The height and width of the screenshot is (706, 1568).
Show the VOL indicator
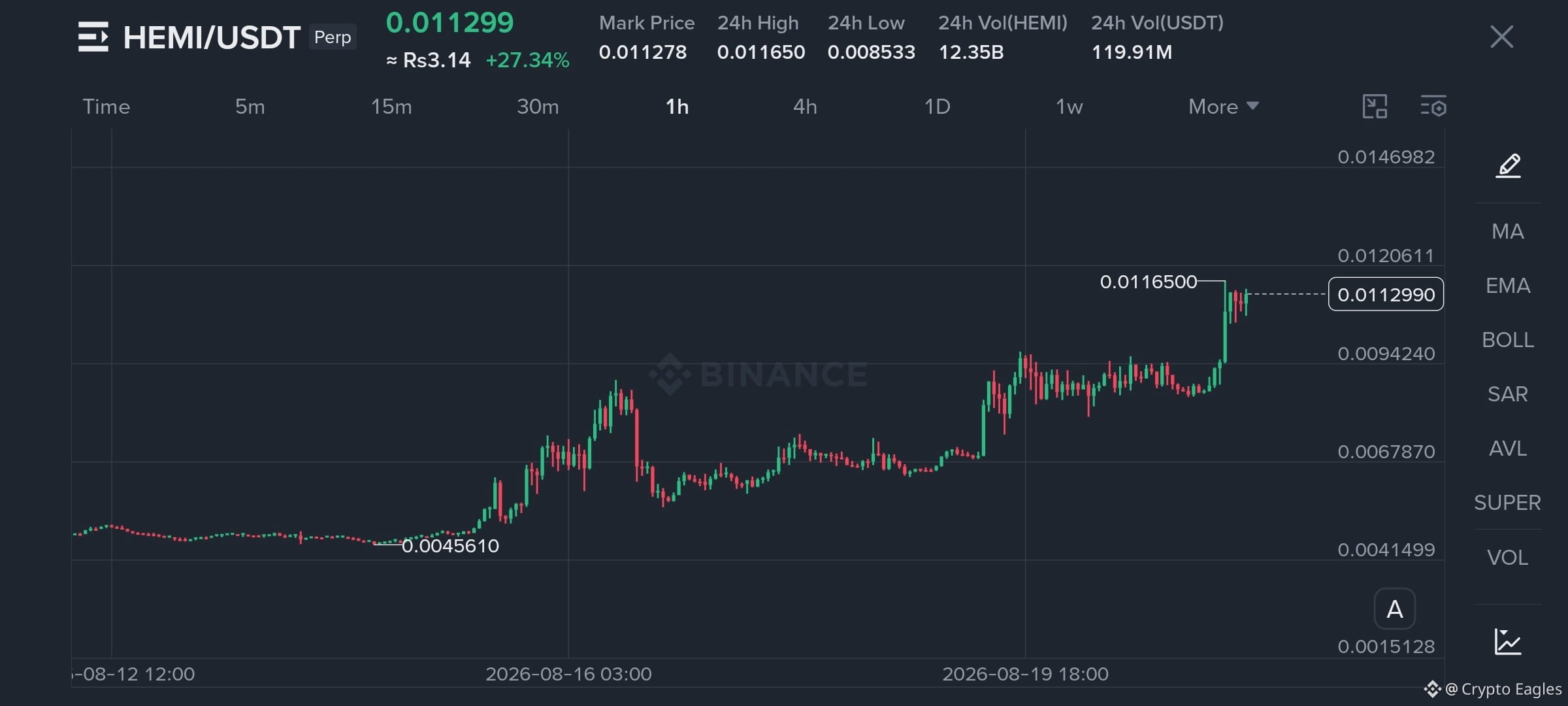[1508, 557]
